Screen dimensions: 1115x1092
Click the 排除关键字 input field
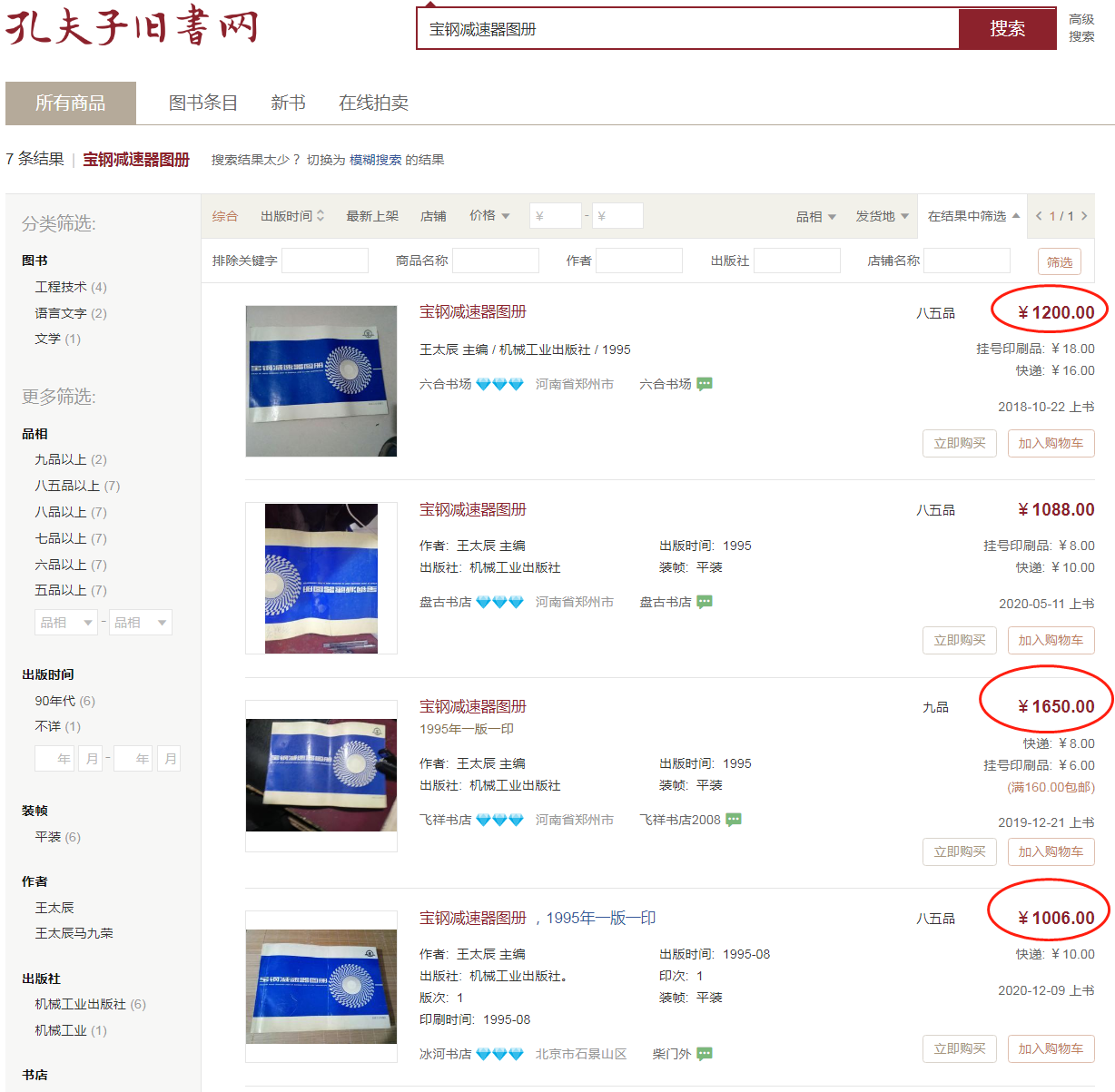[325, 261]
